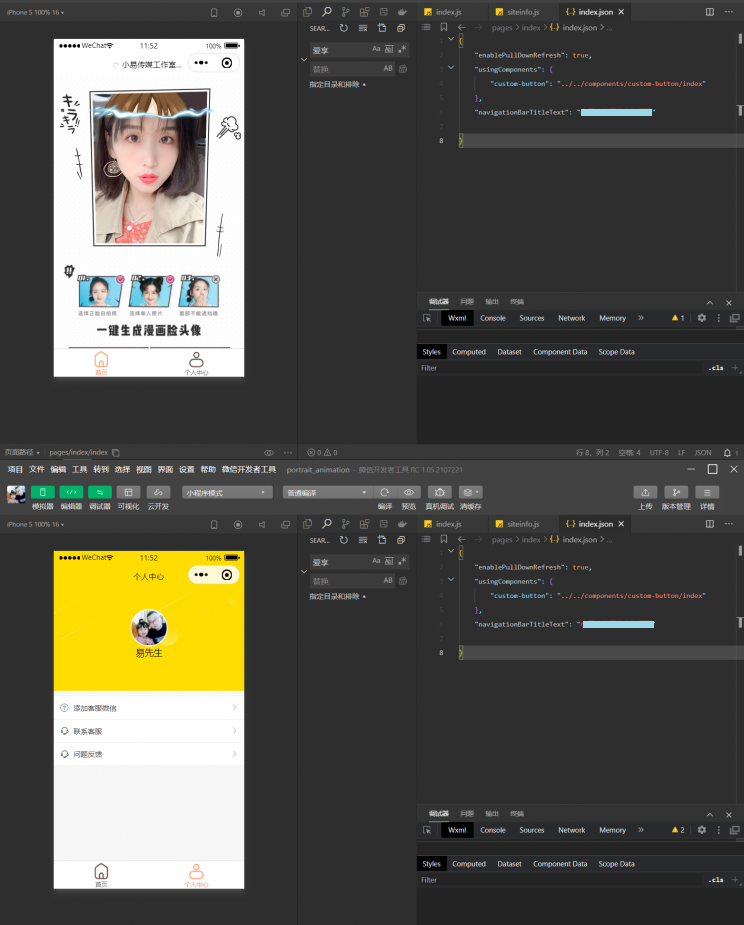Tap 添加客服微信 row in bottom simulator
The image size is (744, 925).
[149, 708]
